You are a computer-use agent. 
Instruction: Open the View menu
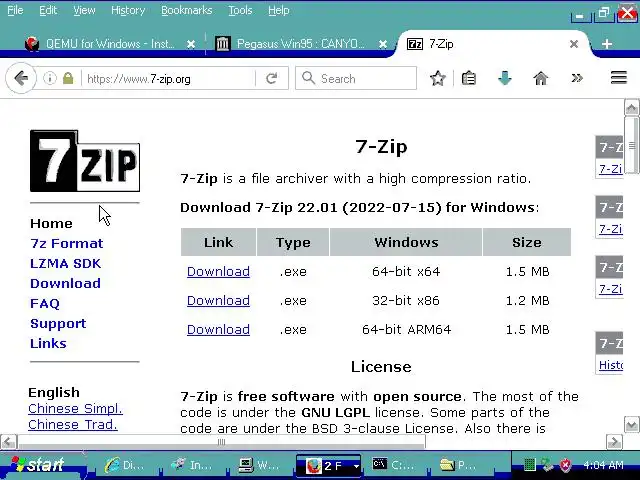click(x=84, y=10)
